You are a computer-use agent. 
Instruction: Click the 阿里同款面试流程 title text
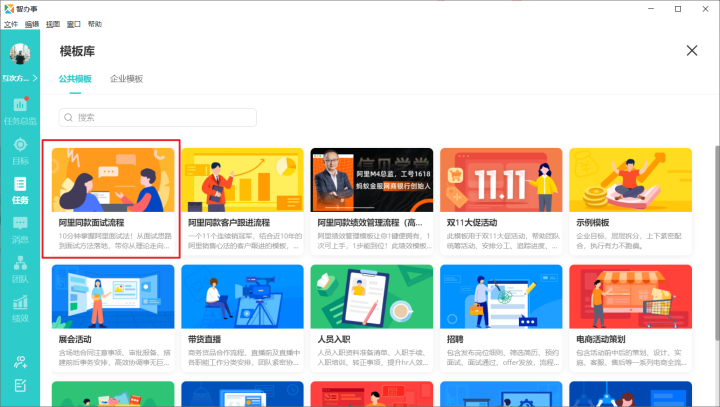91,223
